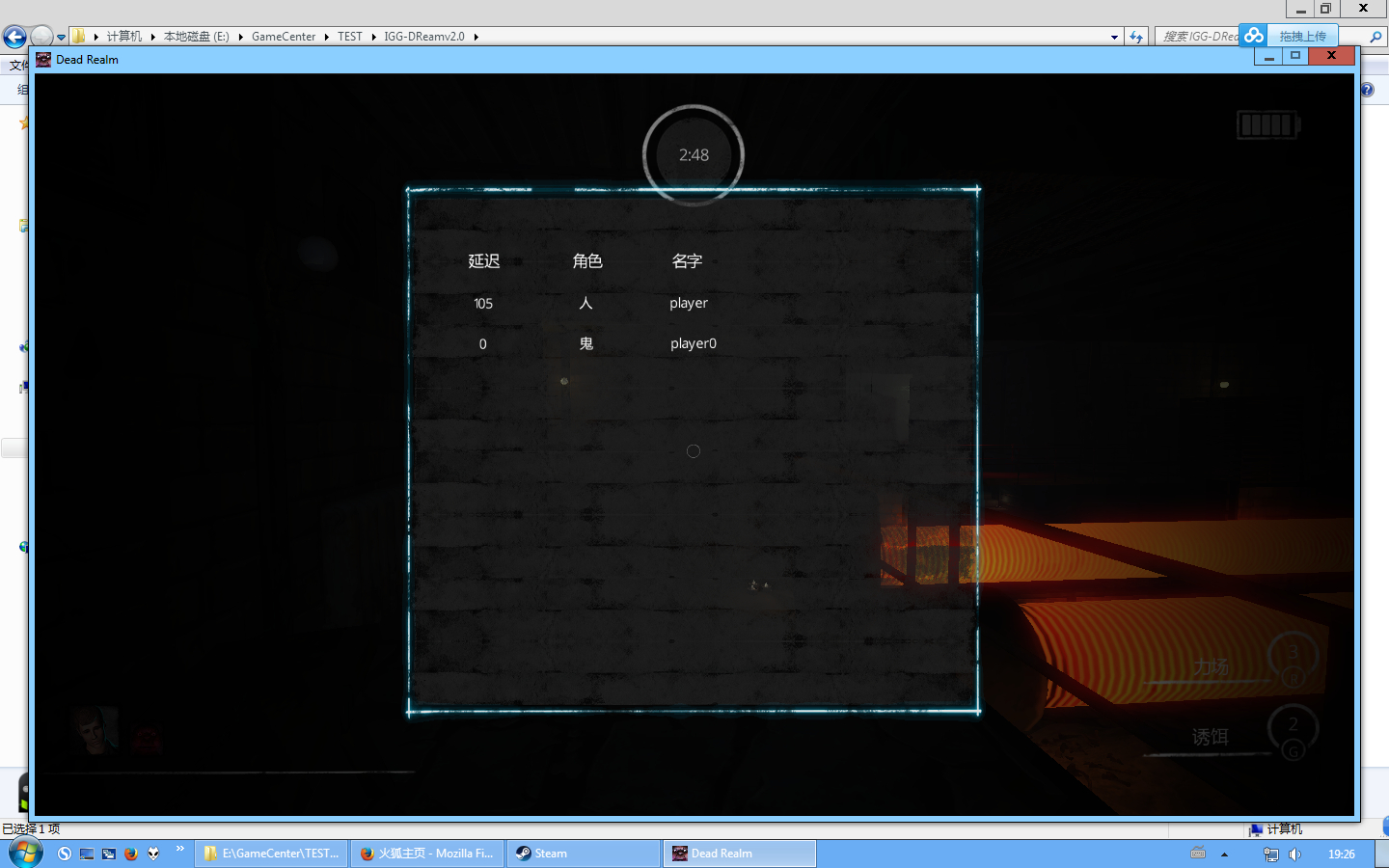
Task: Click the folder icon in the Explorer address bar
Action: pos(79,37)
